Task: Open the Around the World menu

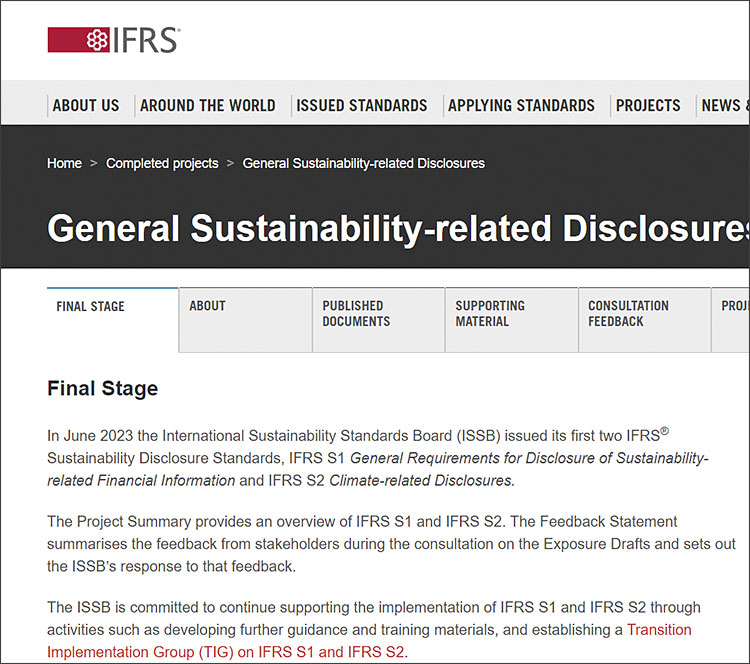Action: click(208, 105)
